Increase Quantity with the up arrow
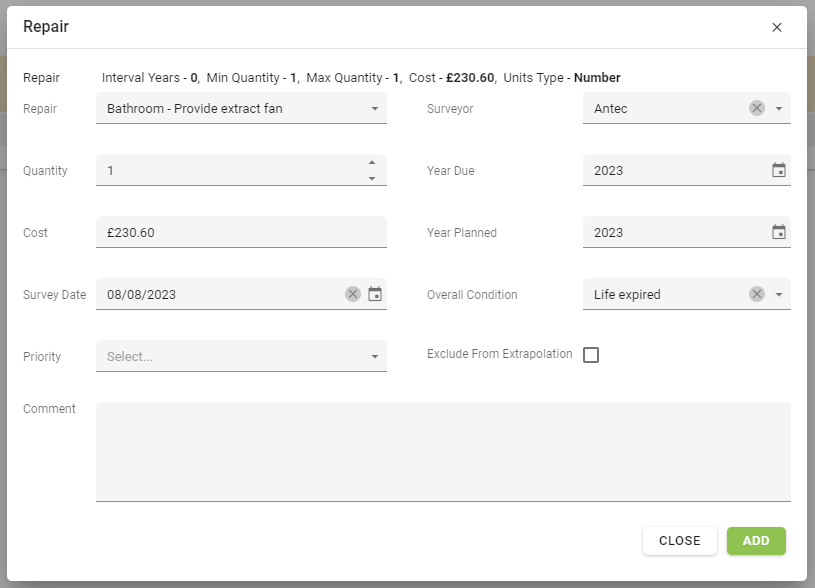Screen dimensions: 815x588 372,163
